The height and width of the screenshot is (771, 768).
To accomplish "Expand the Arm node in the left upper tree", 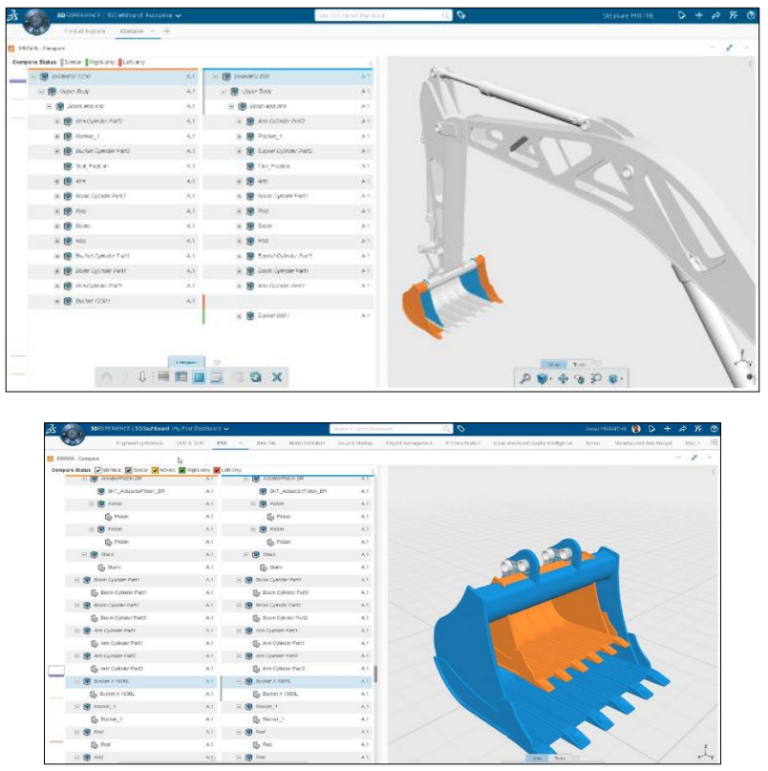I will [57, 181].
